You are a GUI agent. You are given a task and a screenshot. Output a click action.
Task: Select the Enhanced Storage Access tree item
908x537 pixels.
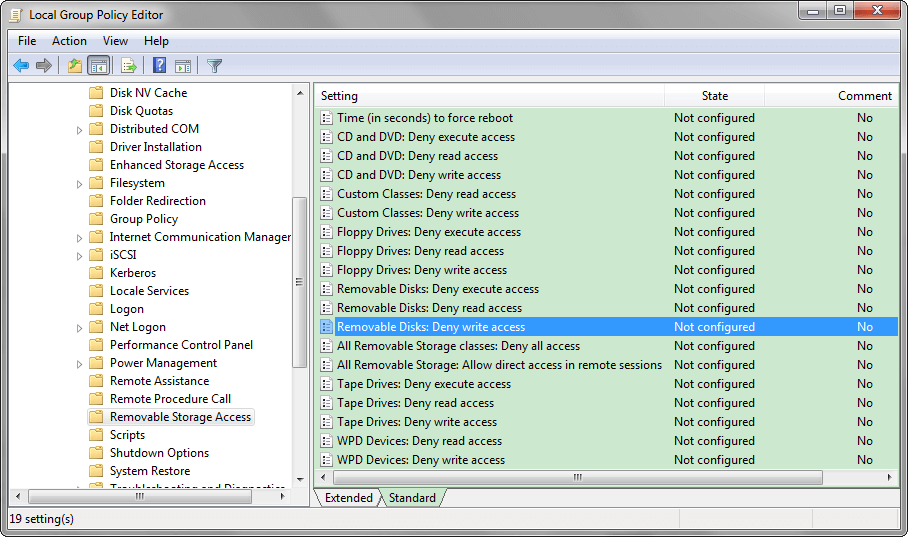(177, 165)
